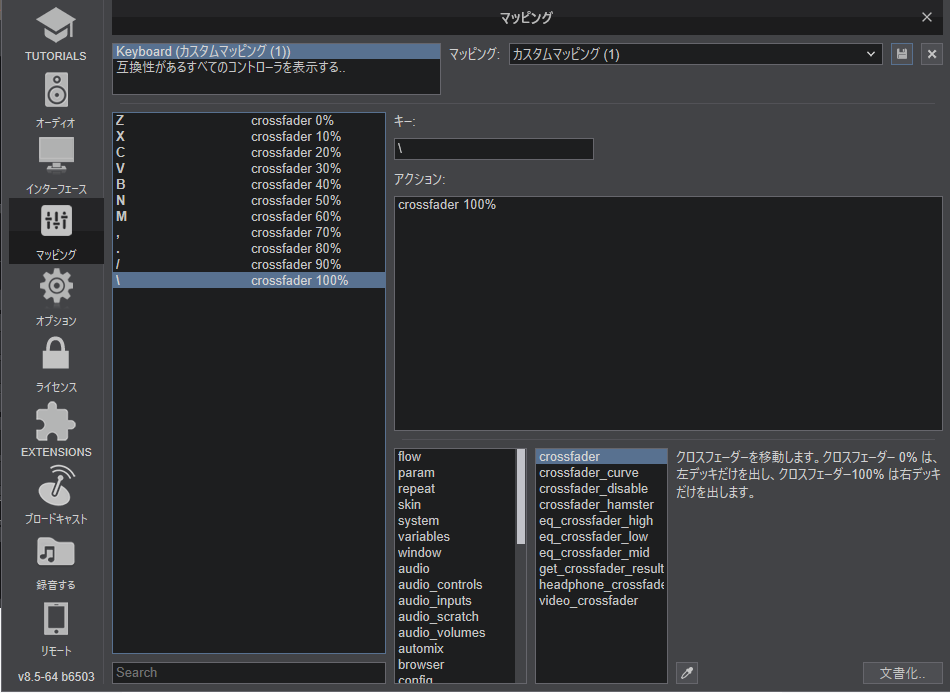Open the EXTENSIONS puzzle page
The image size is (950, 693).
pos(56,430)
